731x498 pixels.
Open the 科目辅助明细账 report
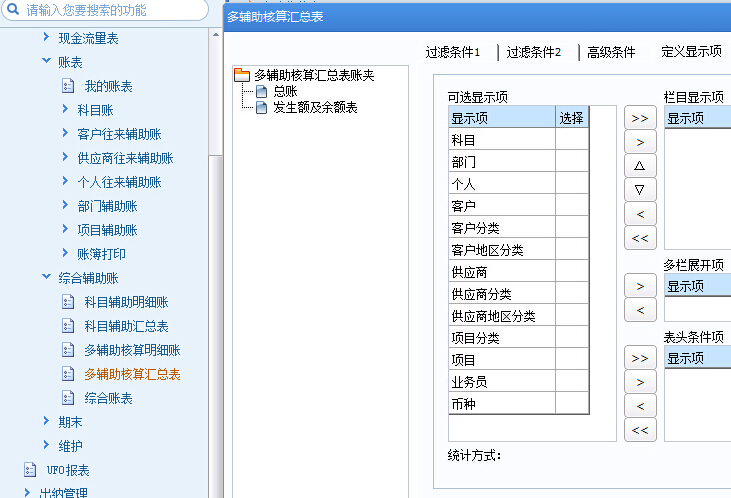[126, 302]
